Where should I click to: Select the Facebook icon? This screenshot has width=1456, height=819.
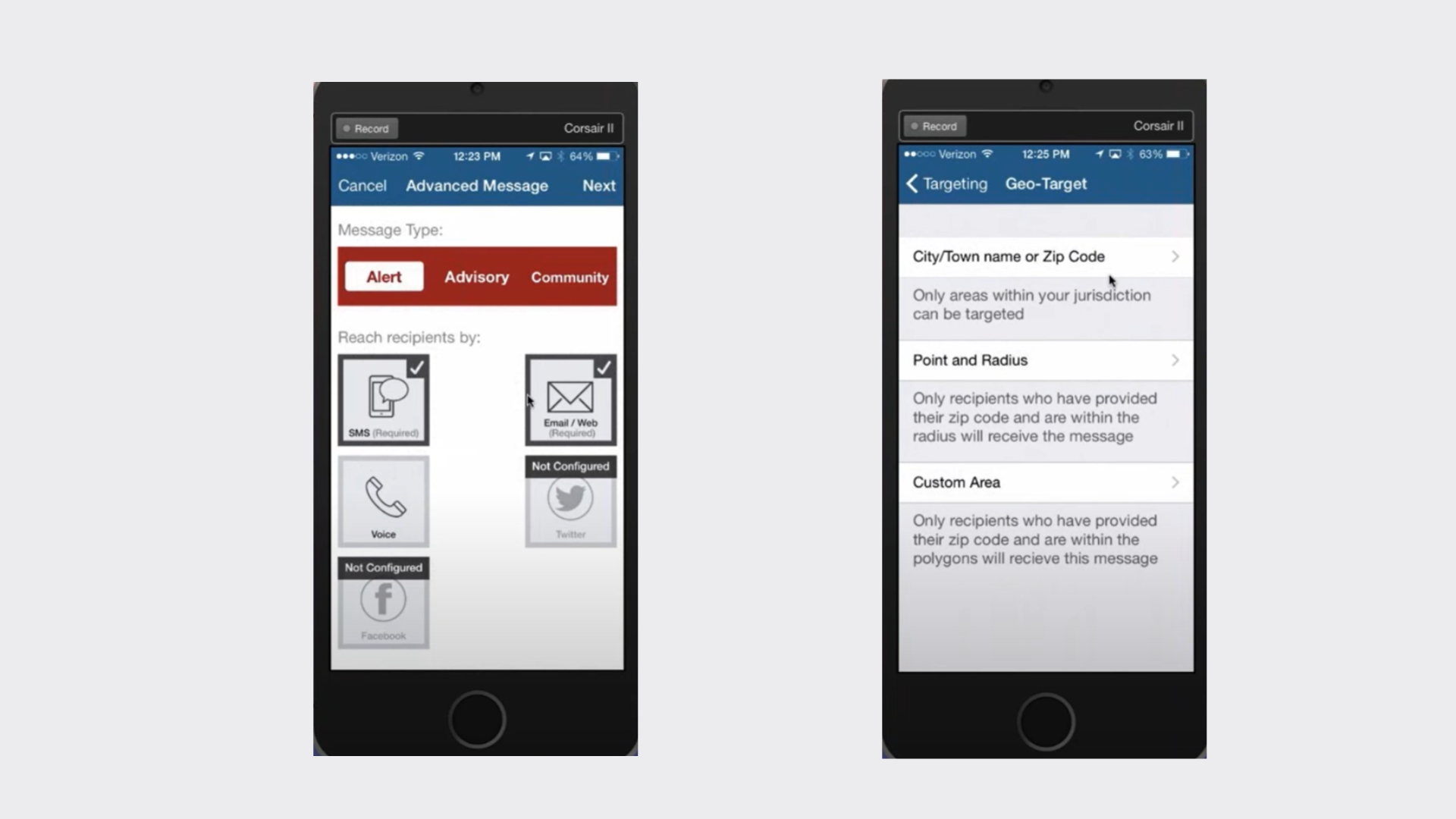383,601
